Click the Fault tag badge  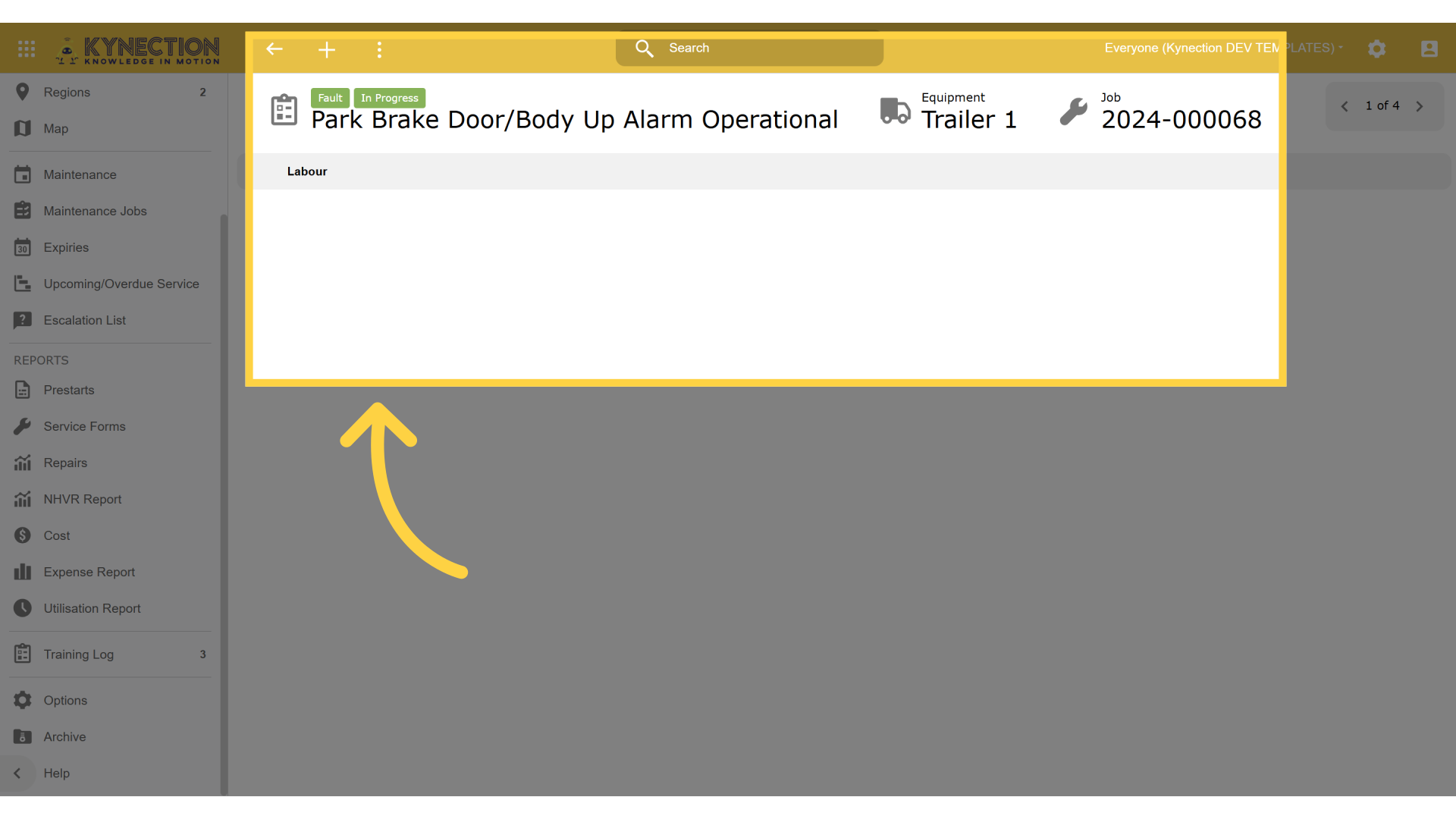(x=330, y=98)
